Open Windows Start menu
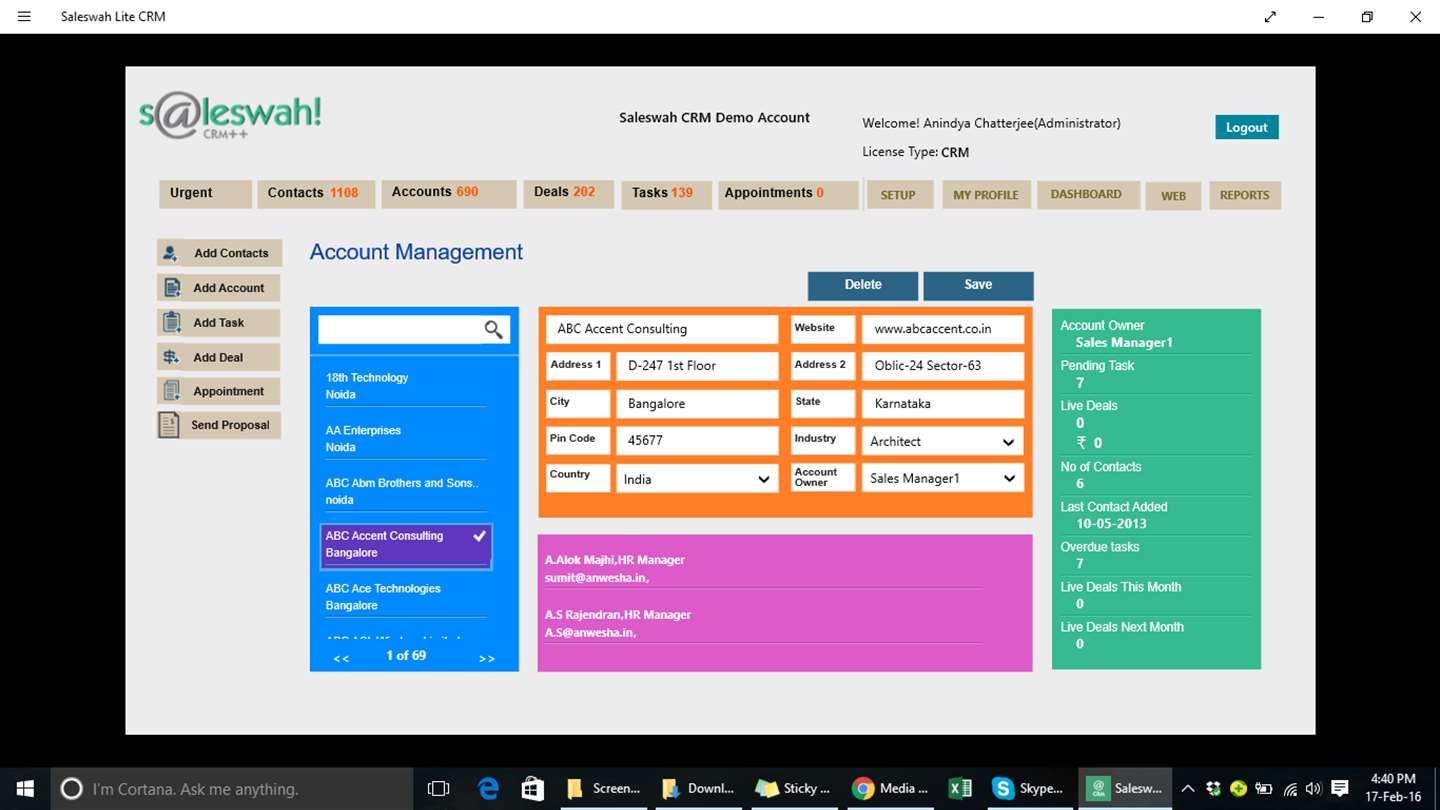This screenshot has width=1440, height=810. [x=25, y=789]
